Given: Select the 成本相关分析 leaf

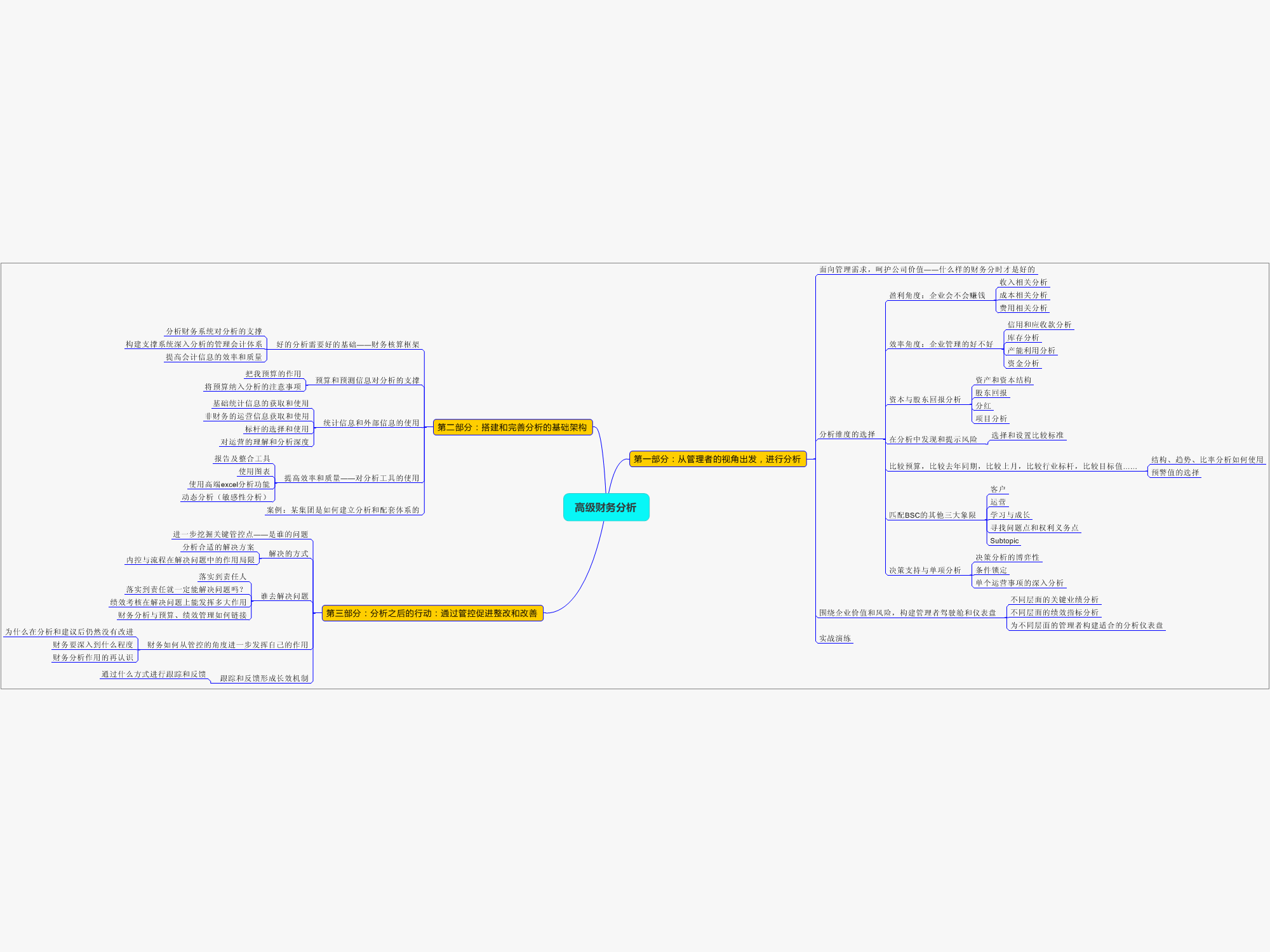Looking at the screenshot, I should pyautogui.click(x=1023, y=295).
